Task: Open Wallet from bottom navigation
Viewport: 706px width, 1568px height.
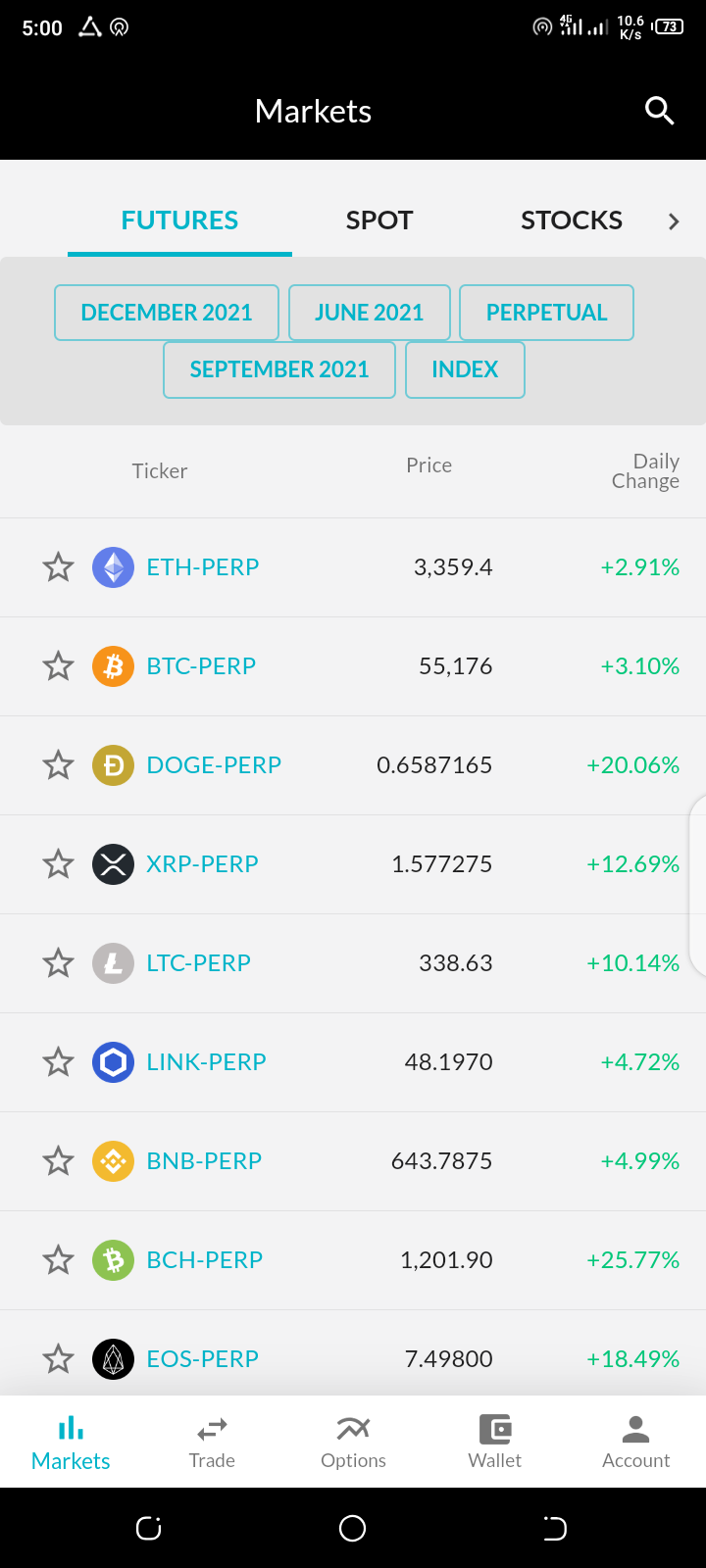Action: pos(494,1442)
